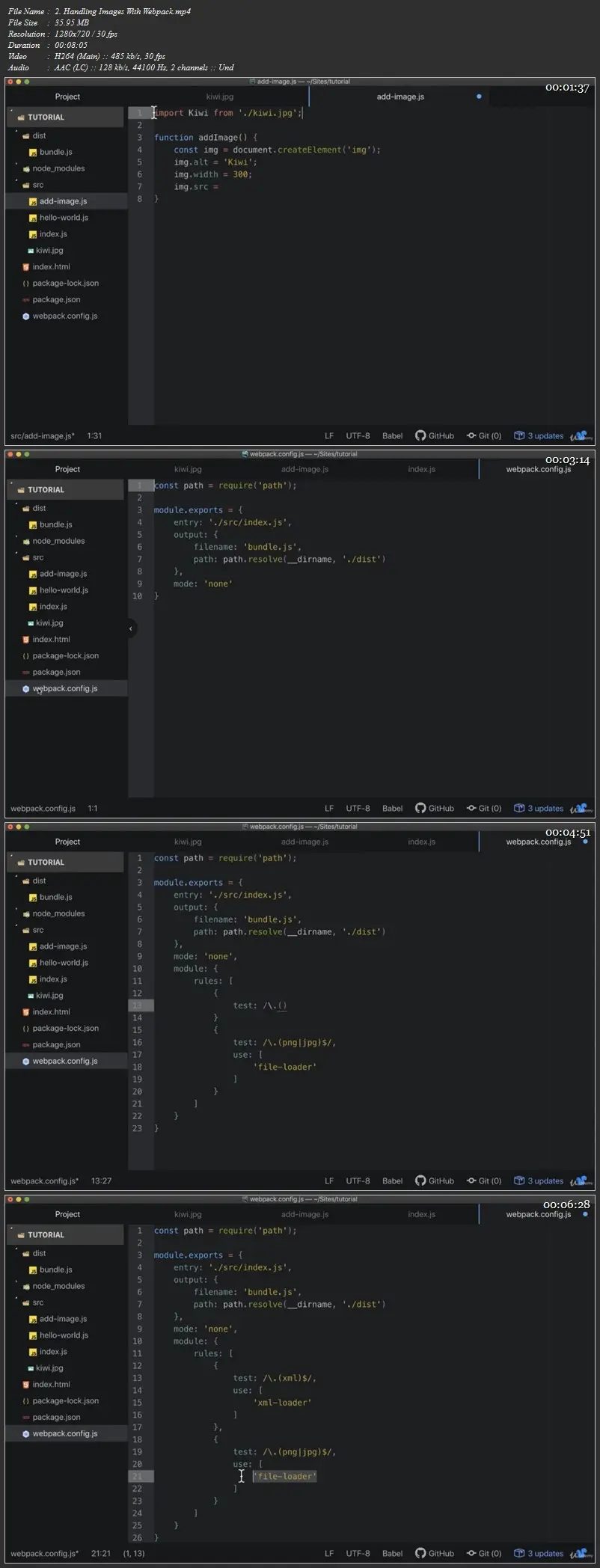This screenshot has height=1568, width=600.
Task: Click the modified dot on add-image.js tab, 00:01:37 frame
Action: click(479, 97)
